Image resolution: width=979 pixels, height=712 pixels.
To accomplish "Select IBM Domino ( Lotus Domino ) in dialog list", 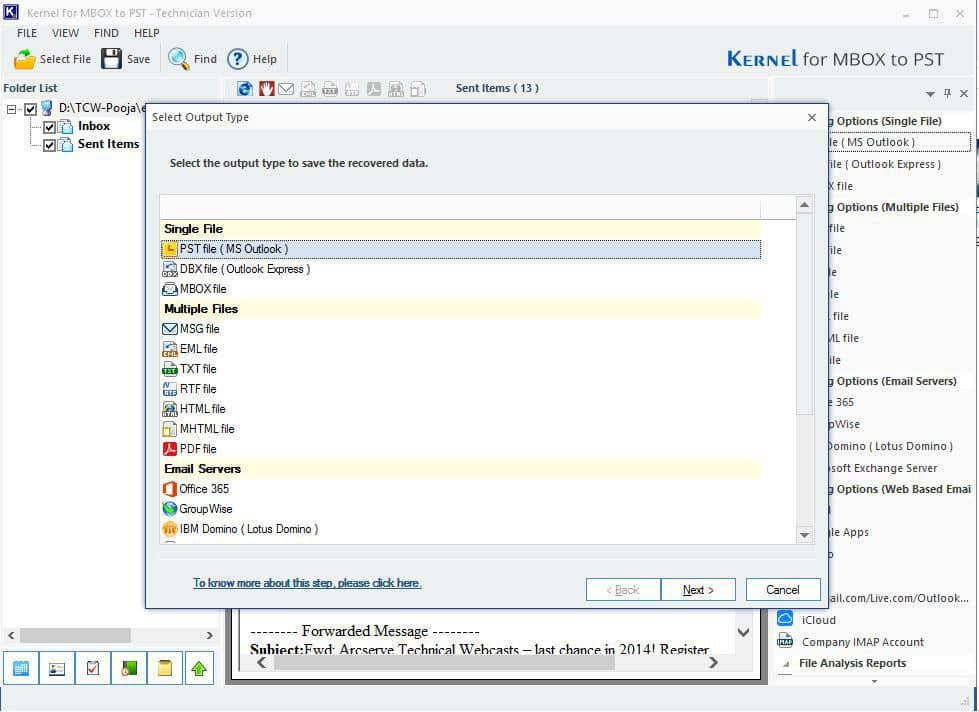I will [x=461, y=529].
